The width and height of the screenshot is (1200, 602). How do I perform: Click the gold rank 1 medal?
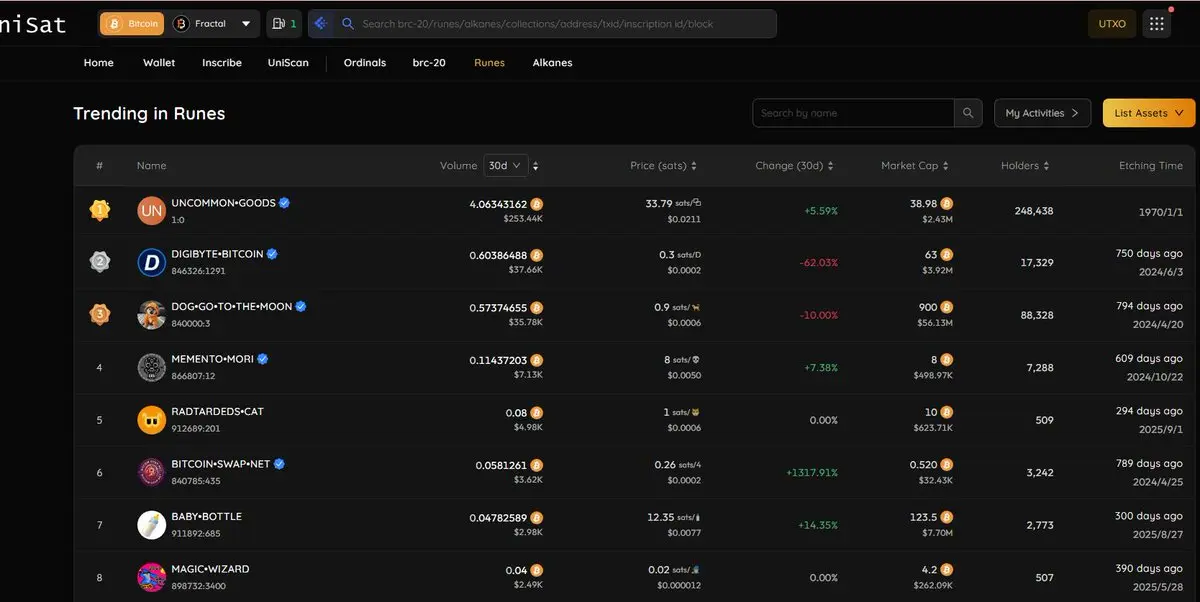click(100, 210)
